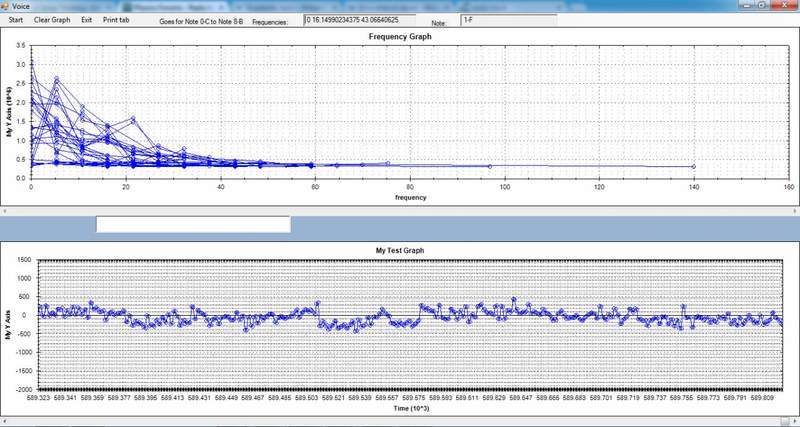The height and width of the screenshot is (427, 800).
Task: Click the My Test Graph title
Action: [x=406, y=250]
